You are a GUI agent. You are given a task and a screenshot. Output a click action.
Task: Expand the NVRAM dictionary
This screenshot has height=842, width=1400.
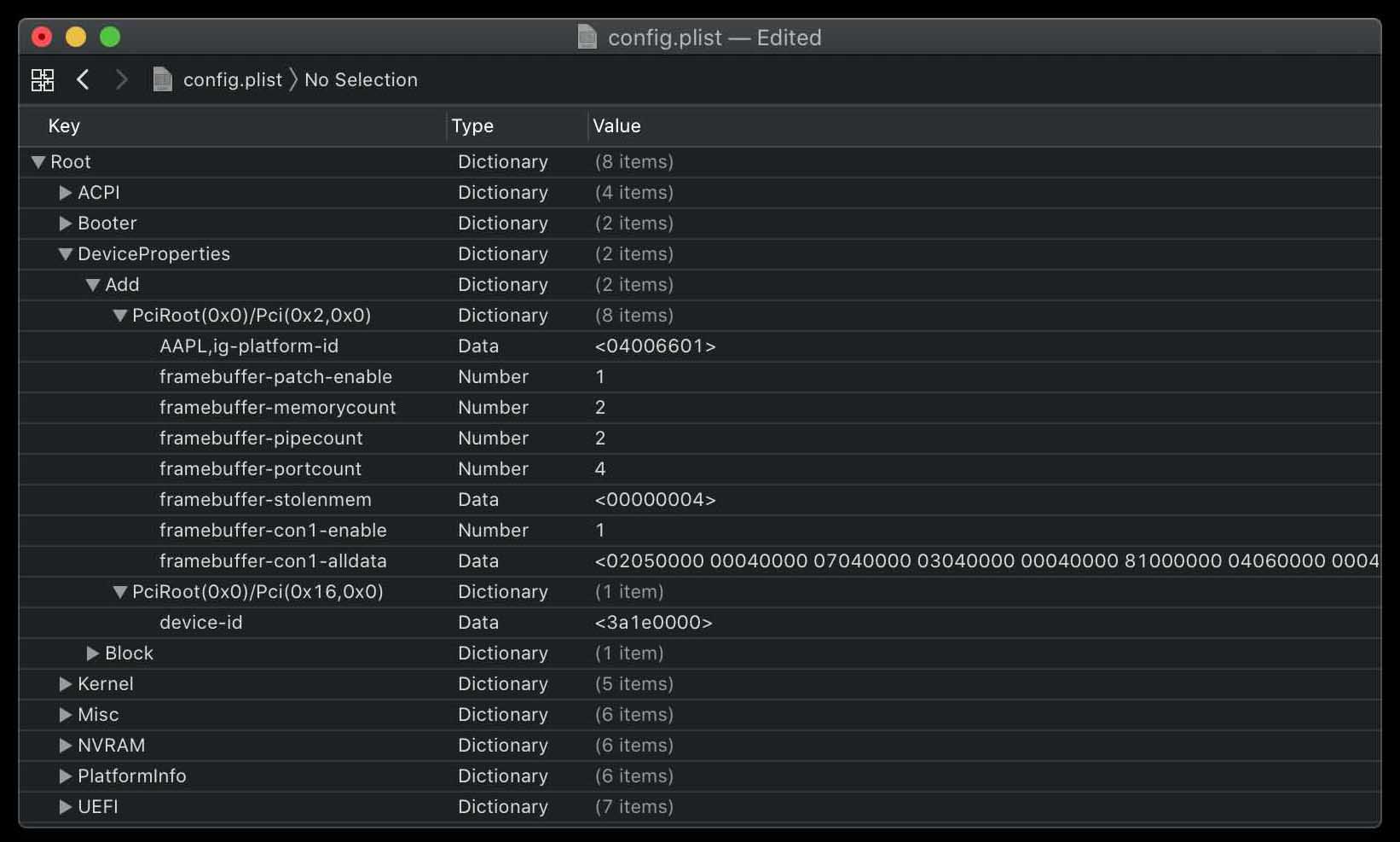66,746
